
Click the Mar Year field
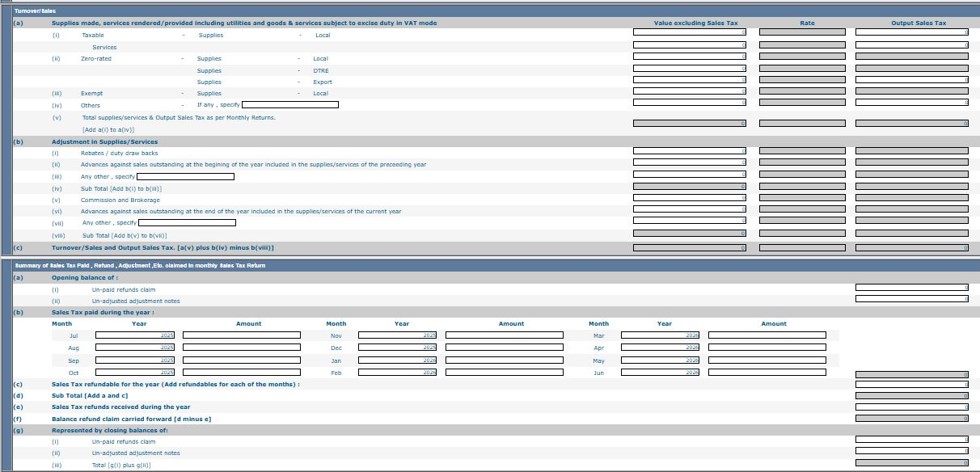(x=660, y=335)
